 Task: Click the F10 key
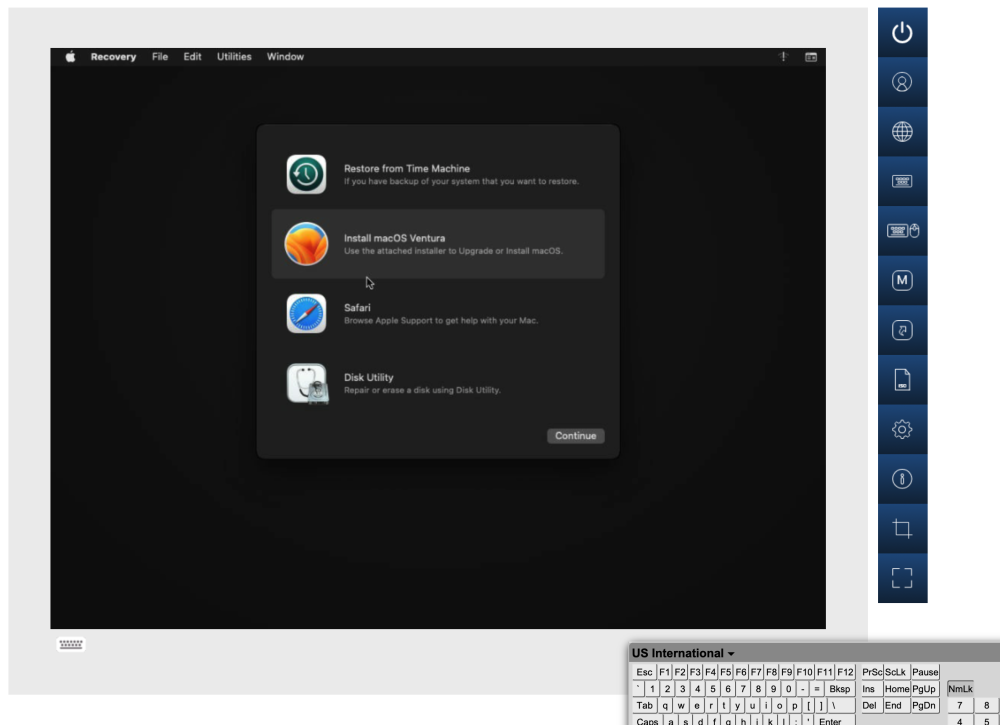point(804,672)
